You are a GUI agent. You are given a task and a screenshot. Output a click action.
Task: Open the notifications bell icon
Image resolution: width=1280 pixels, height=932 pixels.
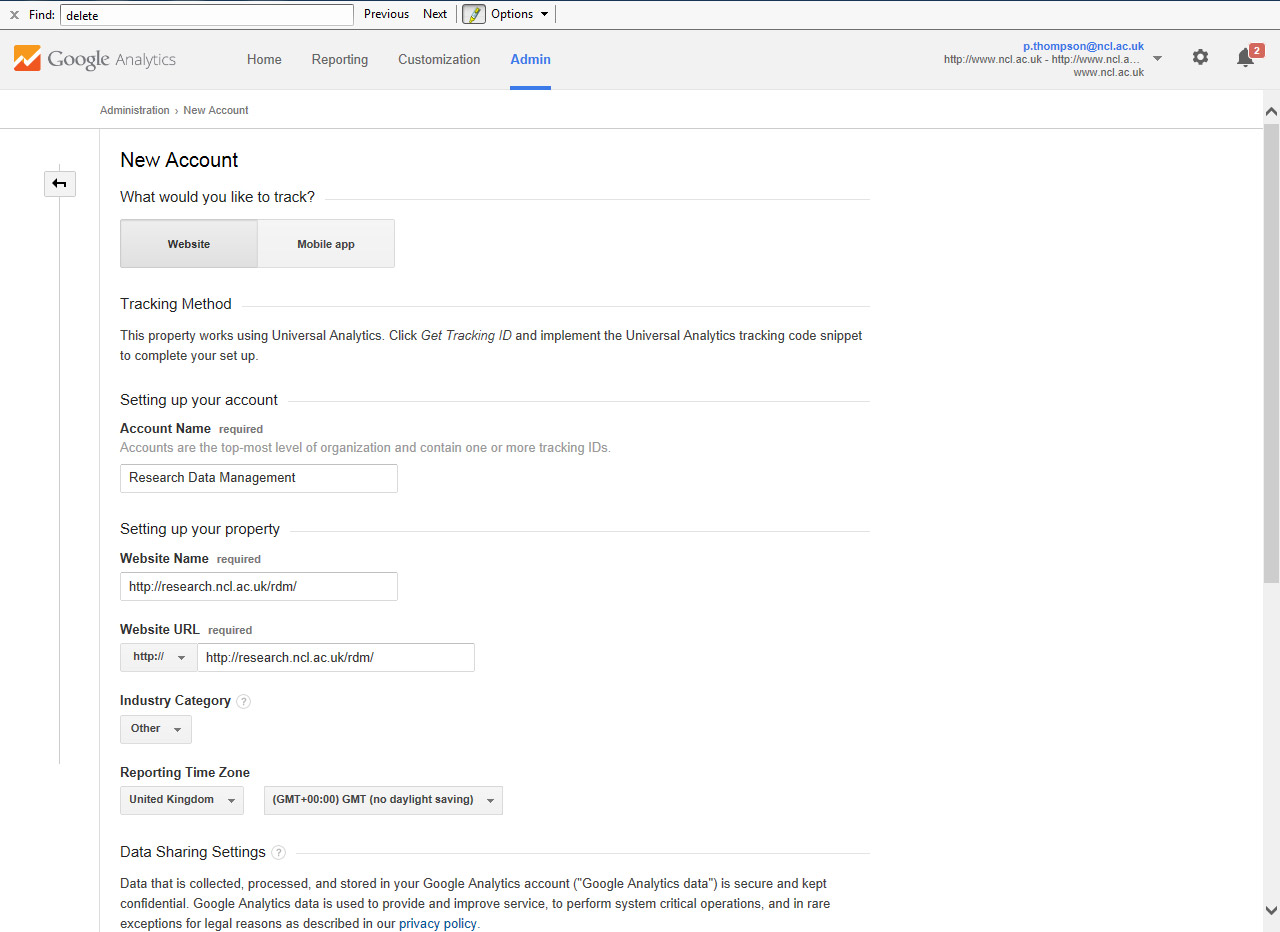point(1246,58)
